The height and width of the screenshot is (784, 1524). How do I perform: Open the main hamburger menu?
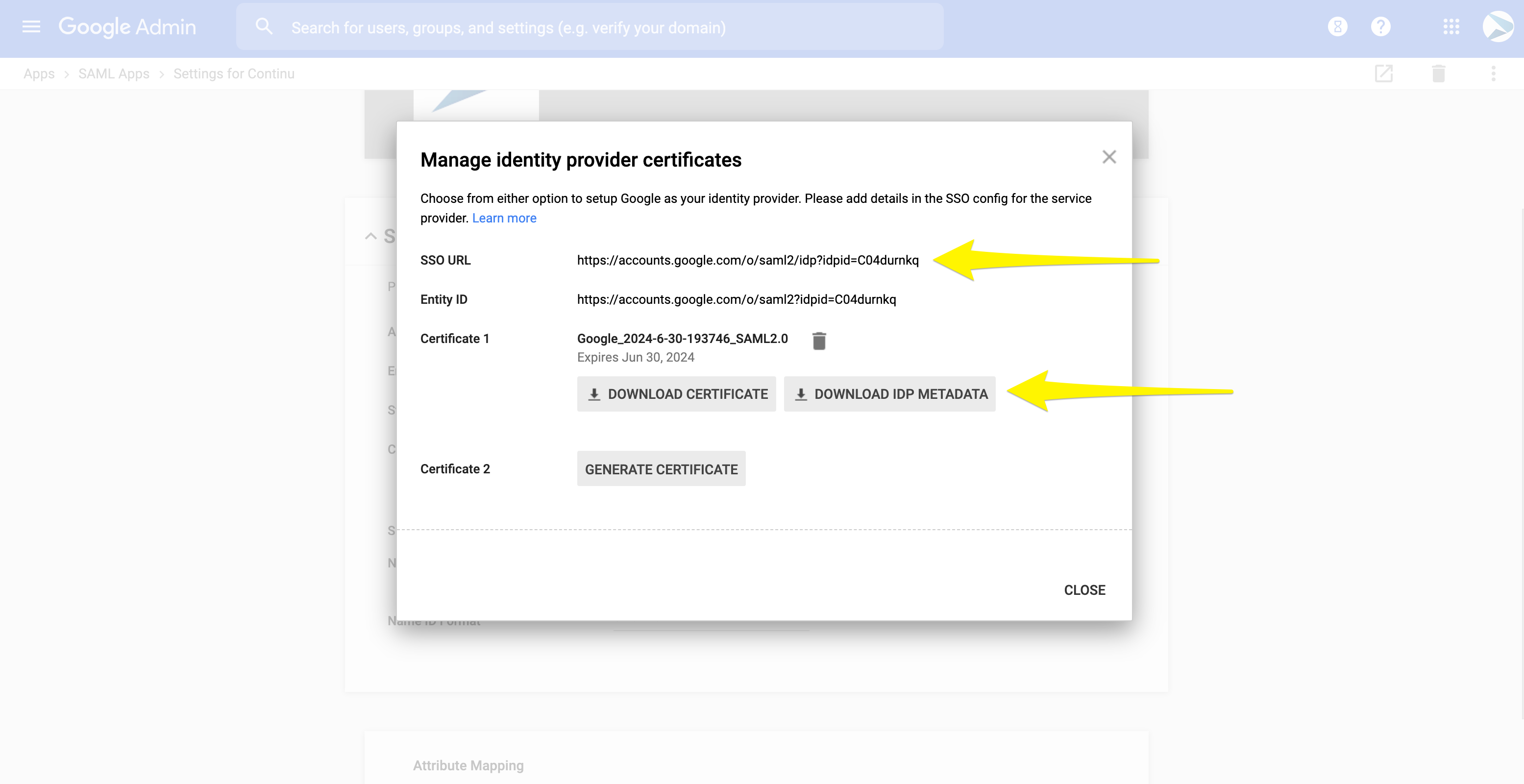tap(31, 26)
